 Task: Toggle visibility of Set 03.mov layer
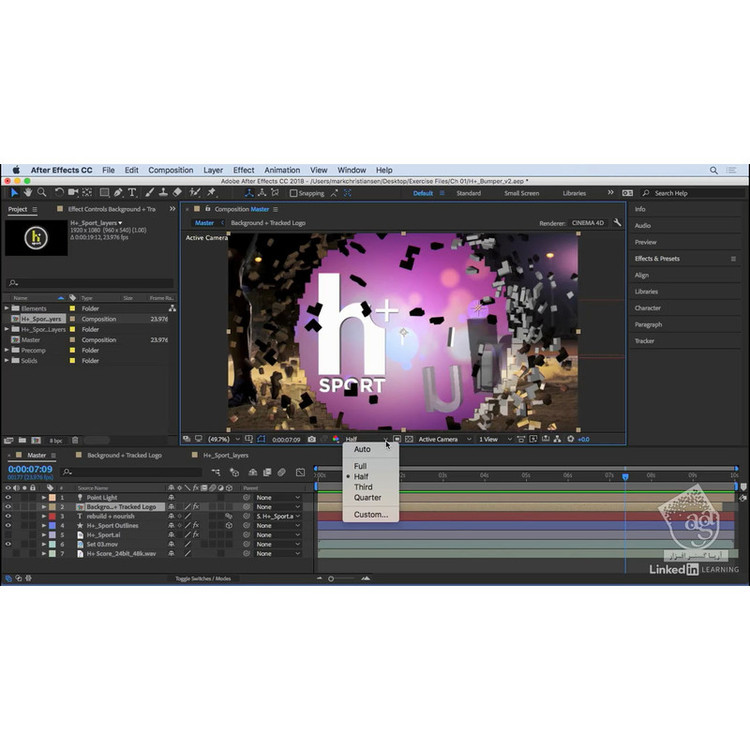(x=8, y=544)
